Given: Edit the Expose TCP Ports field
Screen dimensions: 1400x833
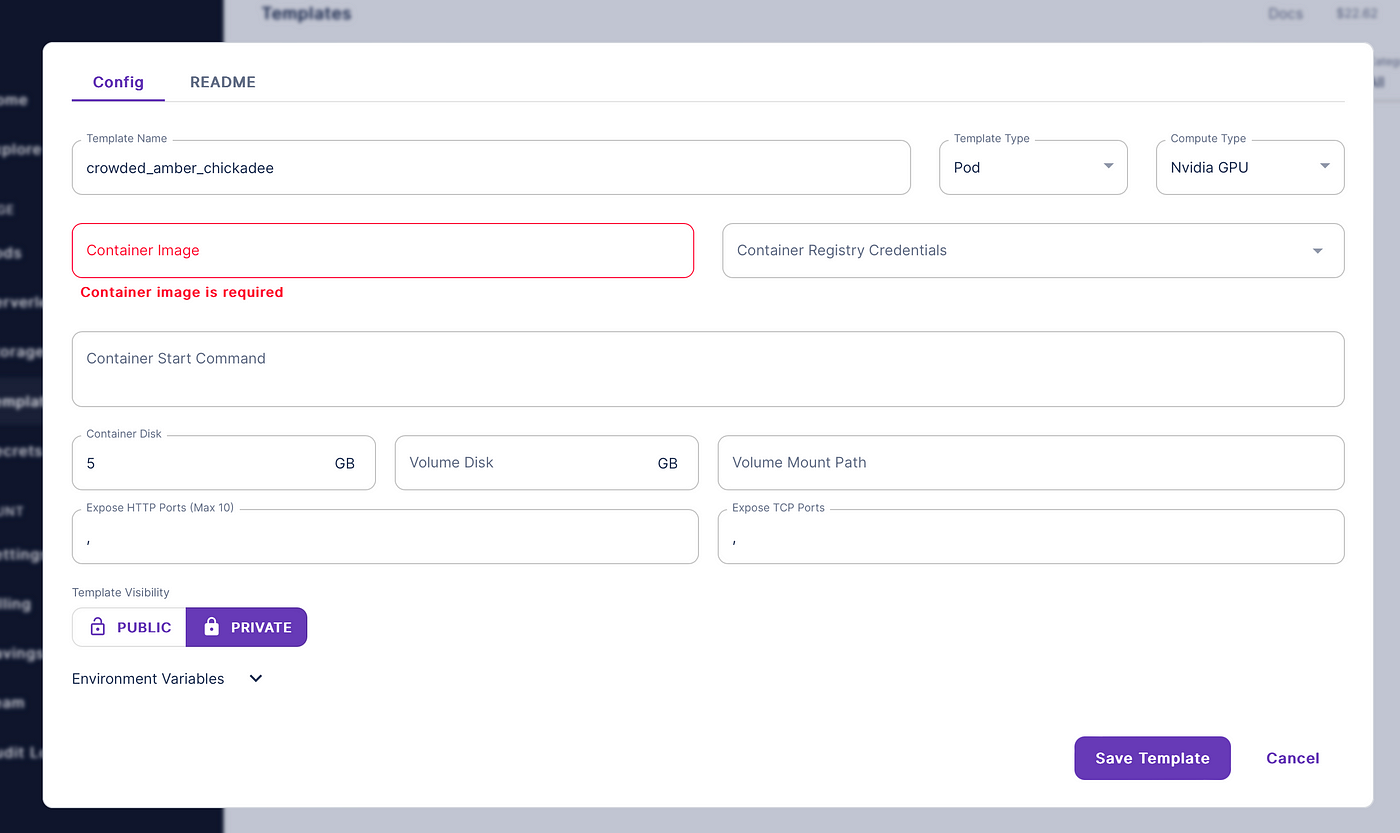Looking at the screenshot, I should tap(1031, 537).
